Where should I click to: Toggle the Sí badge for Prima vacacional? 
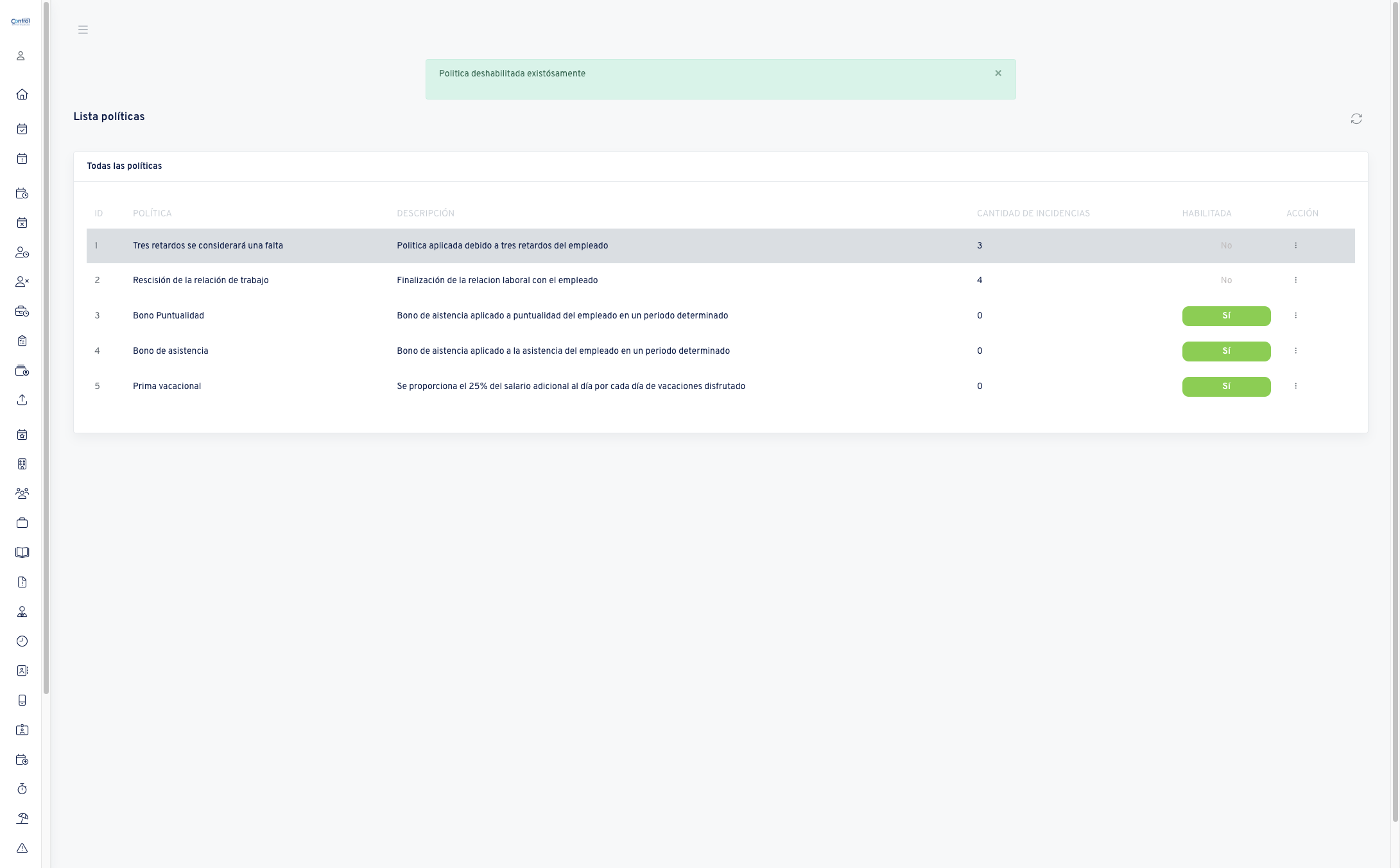point(1226,386)
